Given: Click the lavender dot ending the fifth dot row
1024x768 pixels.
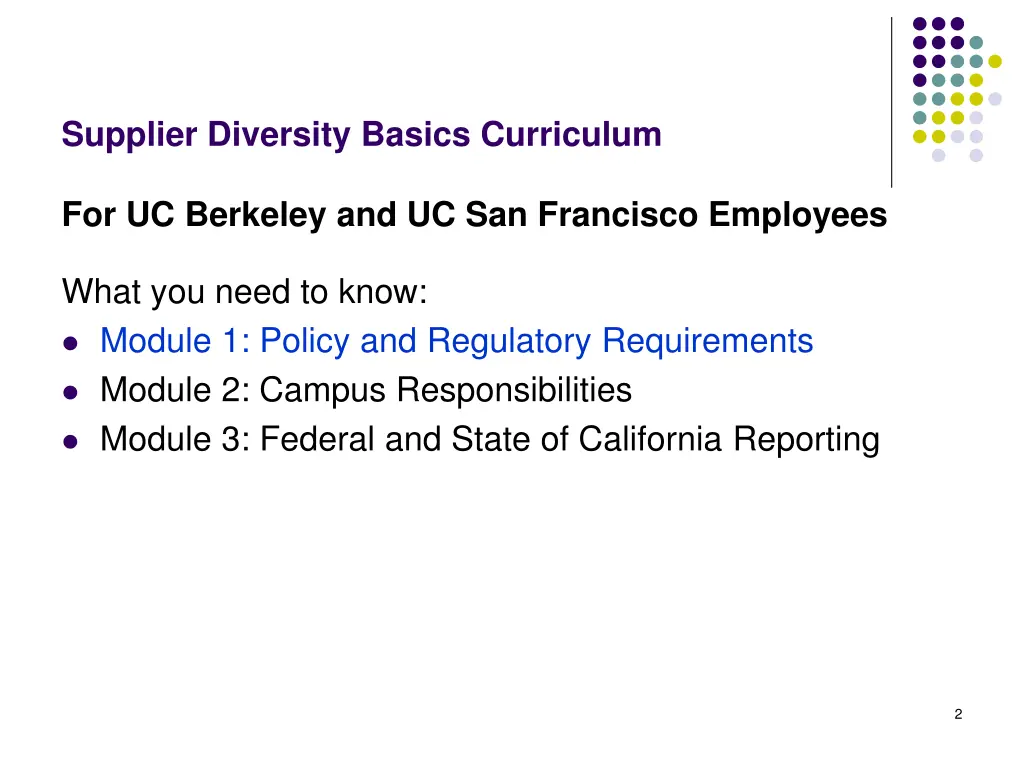Looking at the screenshot, I should [995, 98].
